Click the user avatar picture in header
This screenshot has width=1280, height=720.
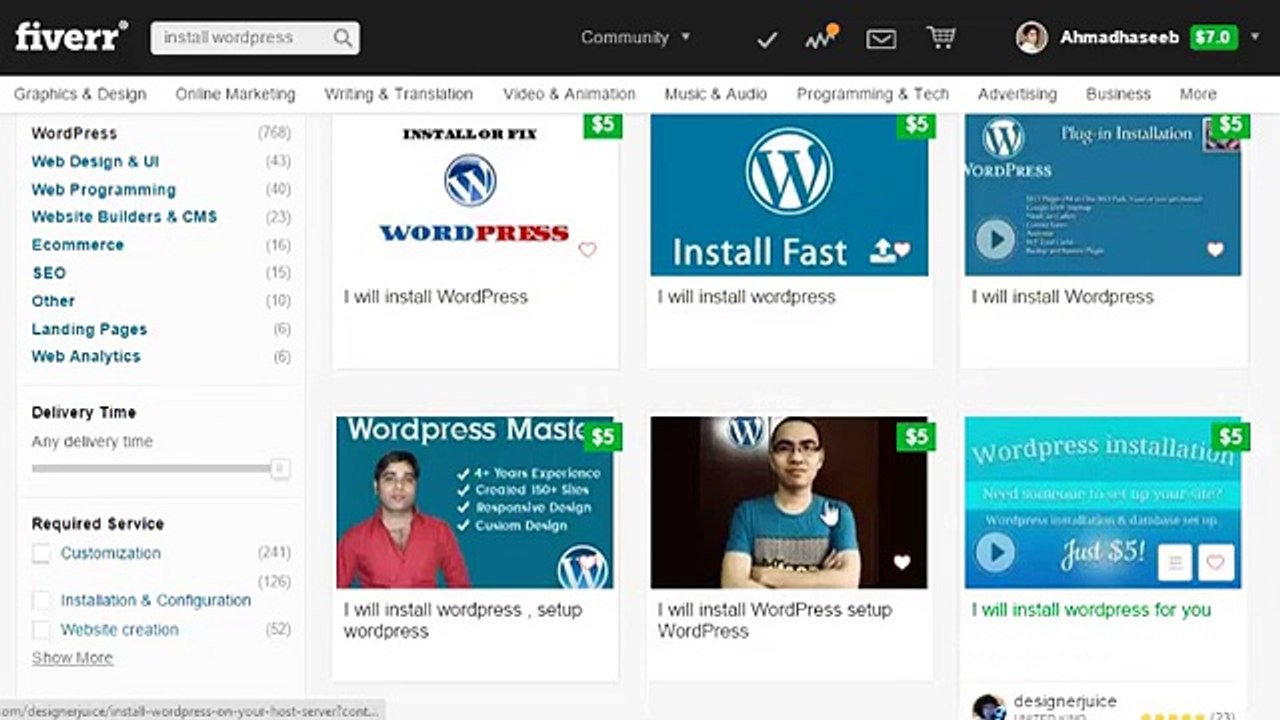pos(1032,38)
